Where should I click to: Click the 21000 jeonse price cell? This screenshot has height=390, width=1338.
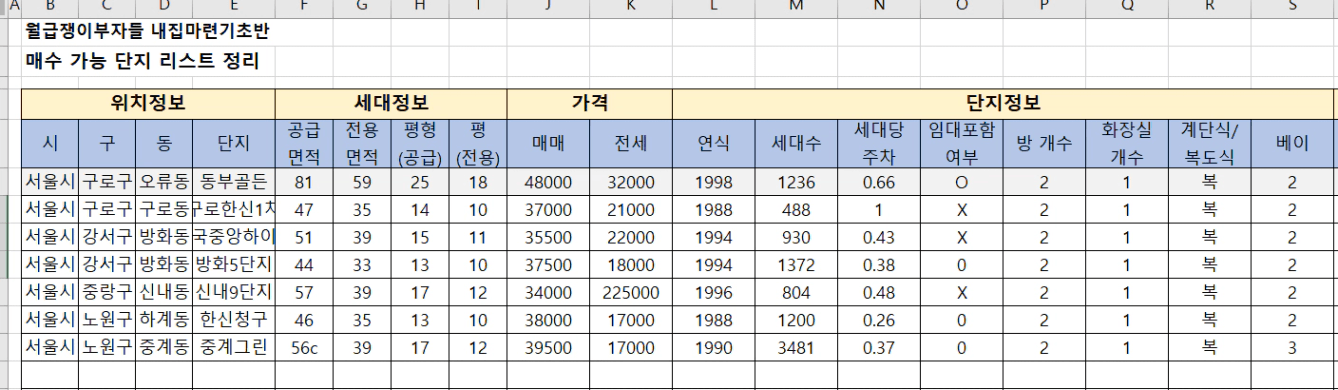[630, 210]
